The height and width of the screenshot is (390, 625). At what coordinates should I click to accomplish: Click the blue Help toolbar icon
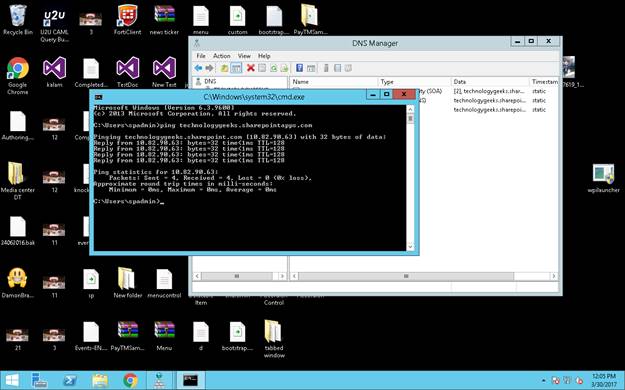300,68
